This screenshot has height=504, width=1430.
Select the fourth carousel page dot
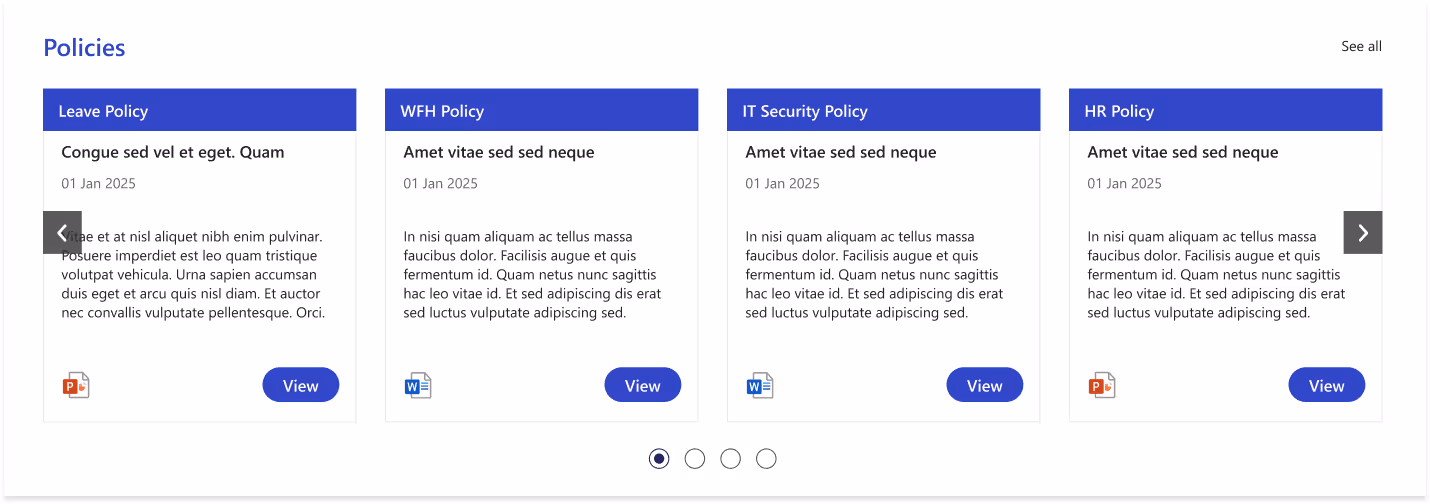click(766, 459)
